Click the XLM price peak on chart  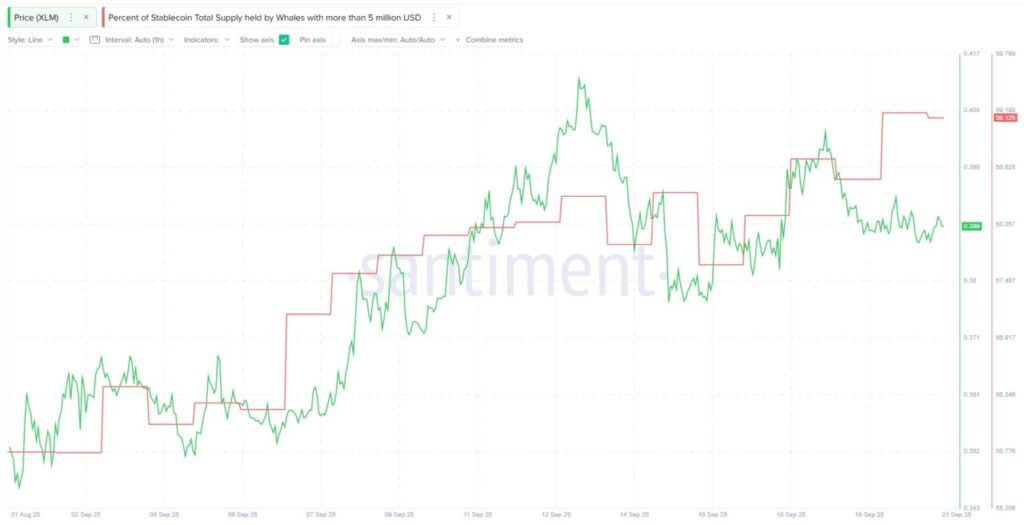click(580, 78)
